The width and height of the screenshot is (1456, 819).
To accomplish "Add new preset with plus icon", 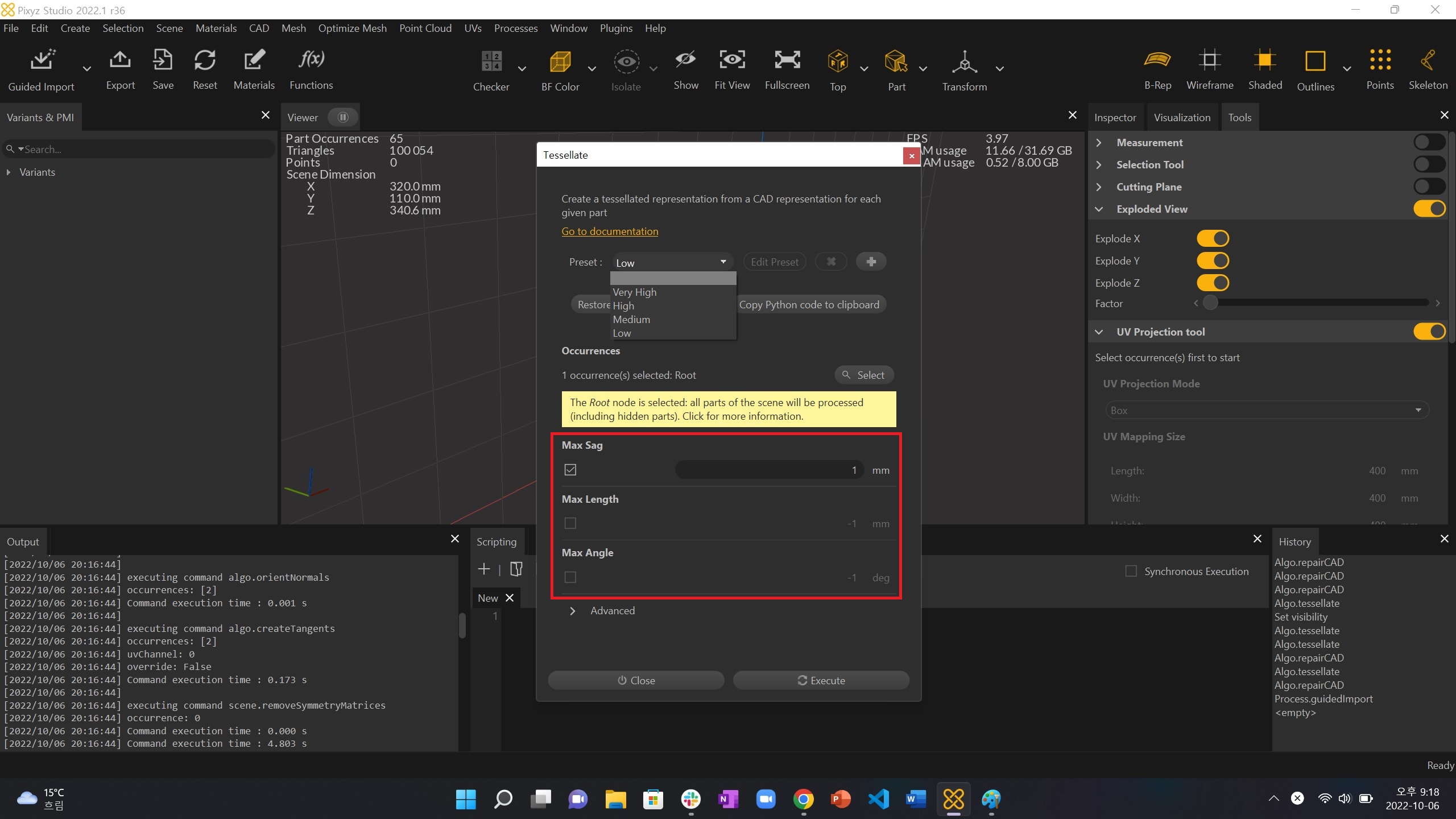I will [x=871, y=262].
